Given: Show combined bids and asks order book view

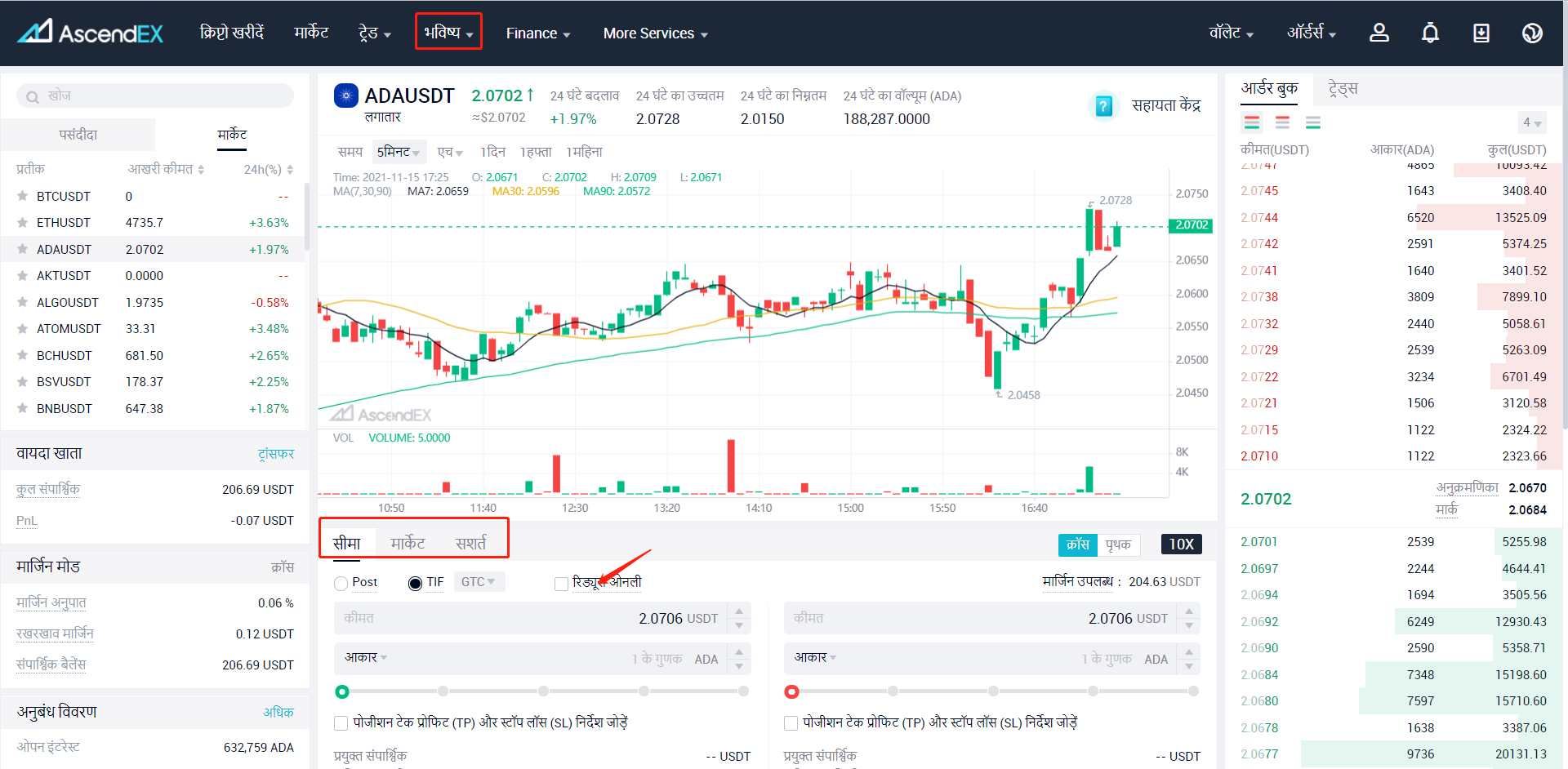Looking at the screenshot, I should (1252, 122).
